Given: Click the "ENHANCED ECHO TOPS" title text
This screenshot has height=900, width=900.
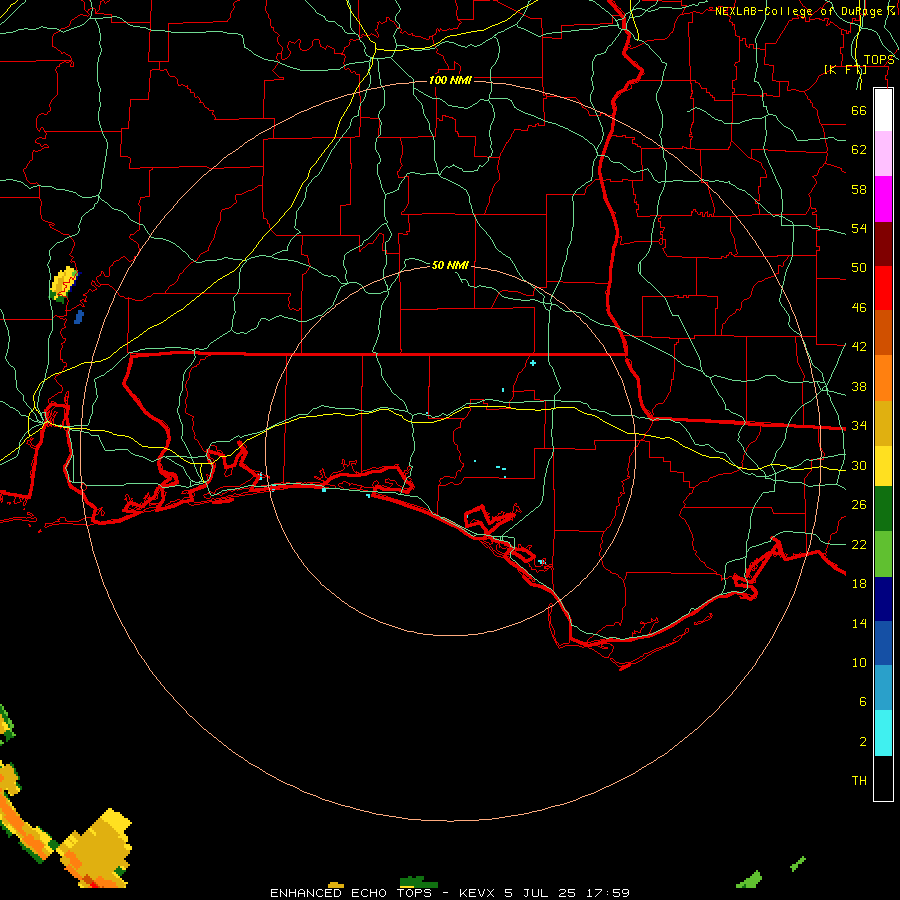Looking at the screenshot, I should click(x=351, y=893).
